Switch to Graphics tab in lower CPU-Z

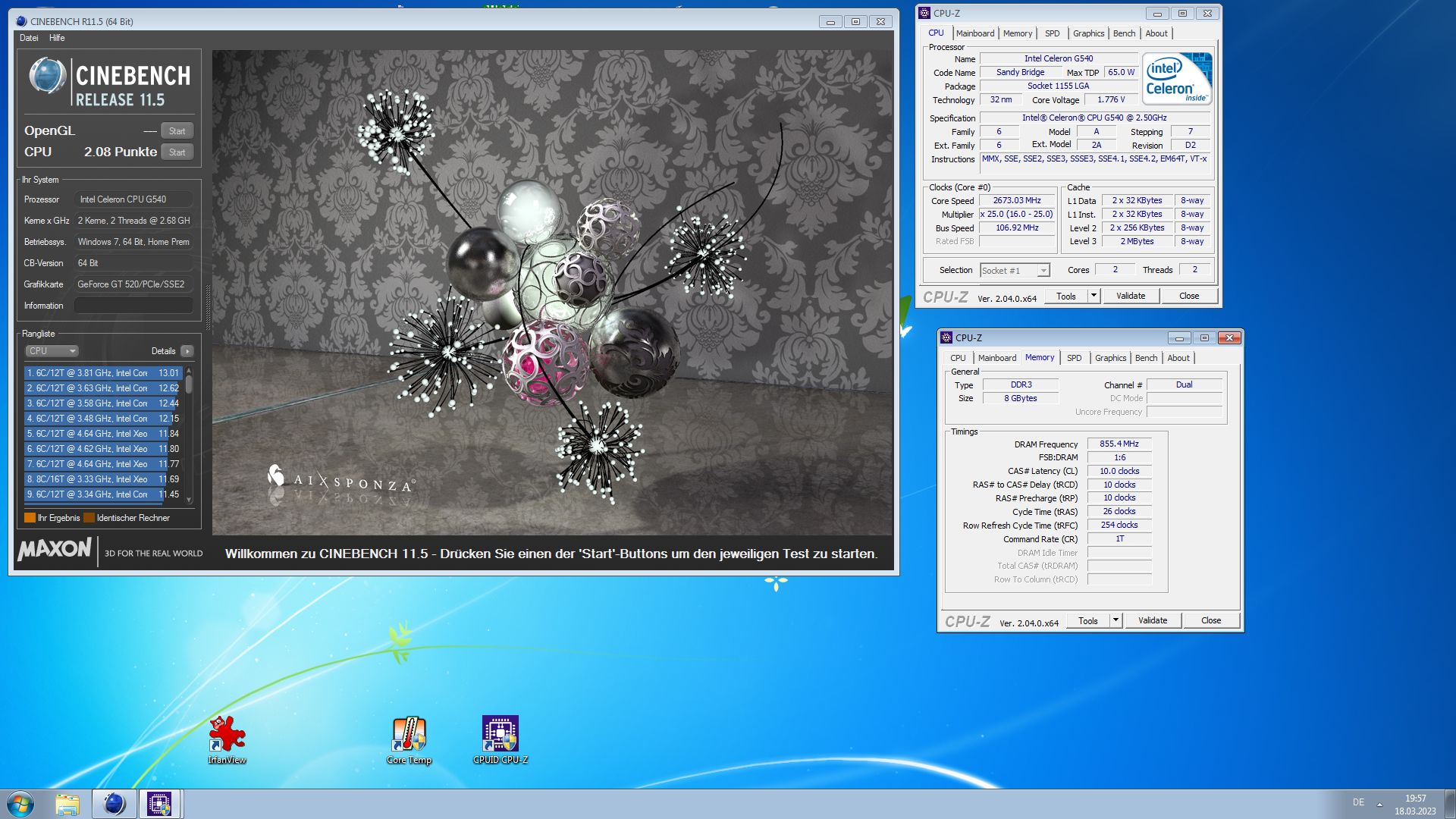pos(1110,358)
